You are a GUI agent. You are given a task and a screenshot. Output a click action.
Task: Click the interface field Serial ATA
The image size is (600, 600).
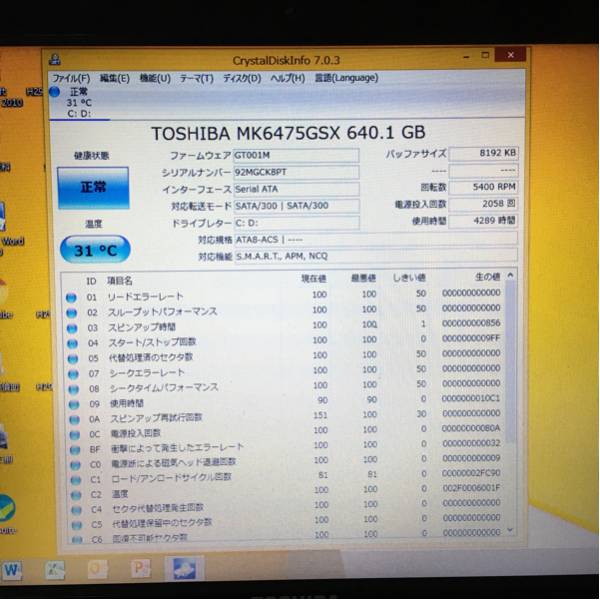[296, 189]
